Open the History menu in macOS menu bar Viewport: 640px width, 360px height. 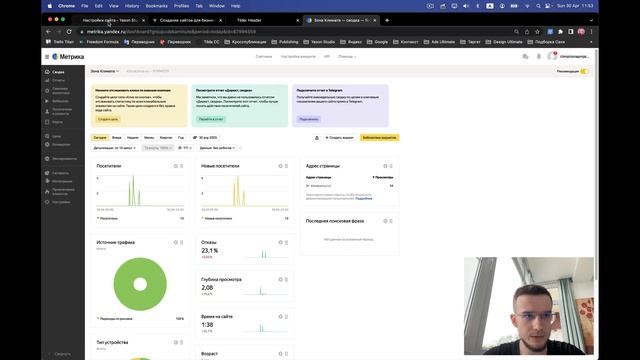[132, 6]
